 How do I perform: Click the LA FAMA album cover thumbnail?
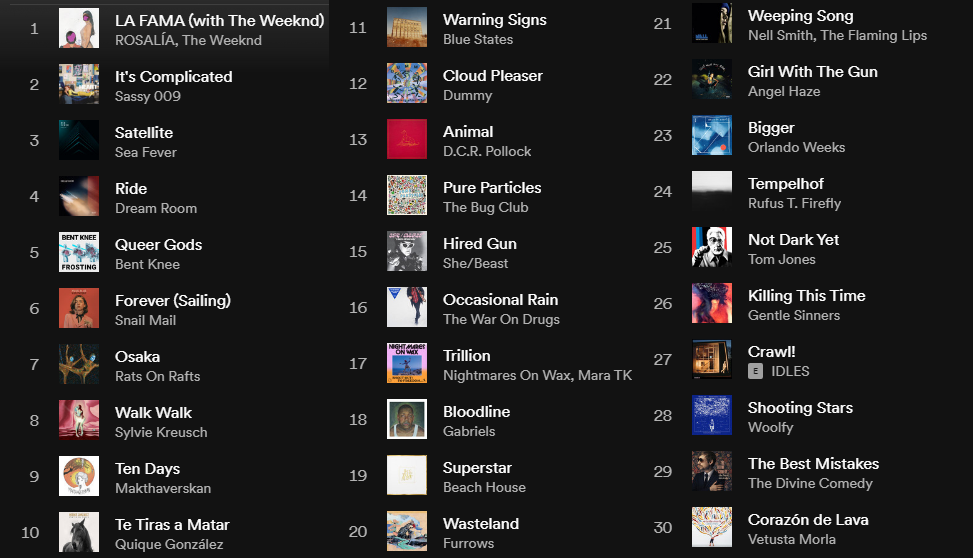79,28
